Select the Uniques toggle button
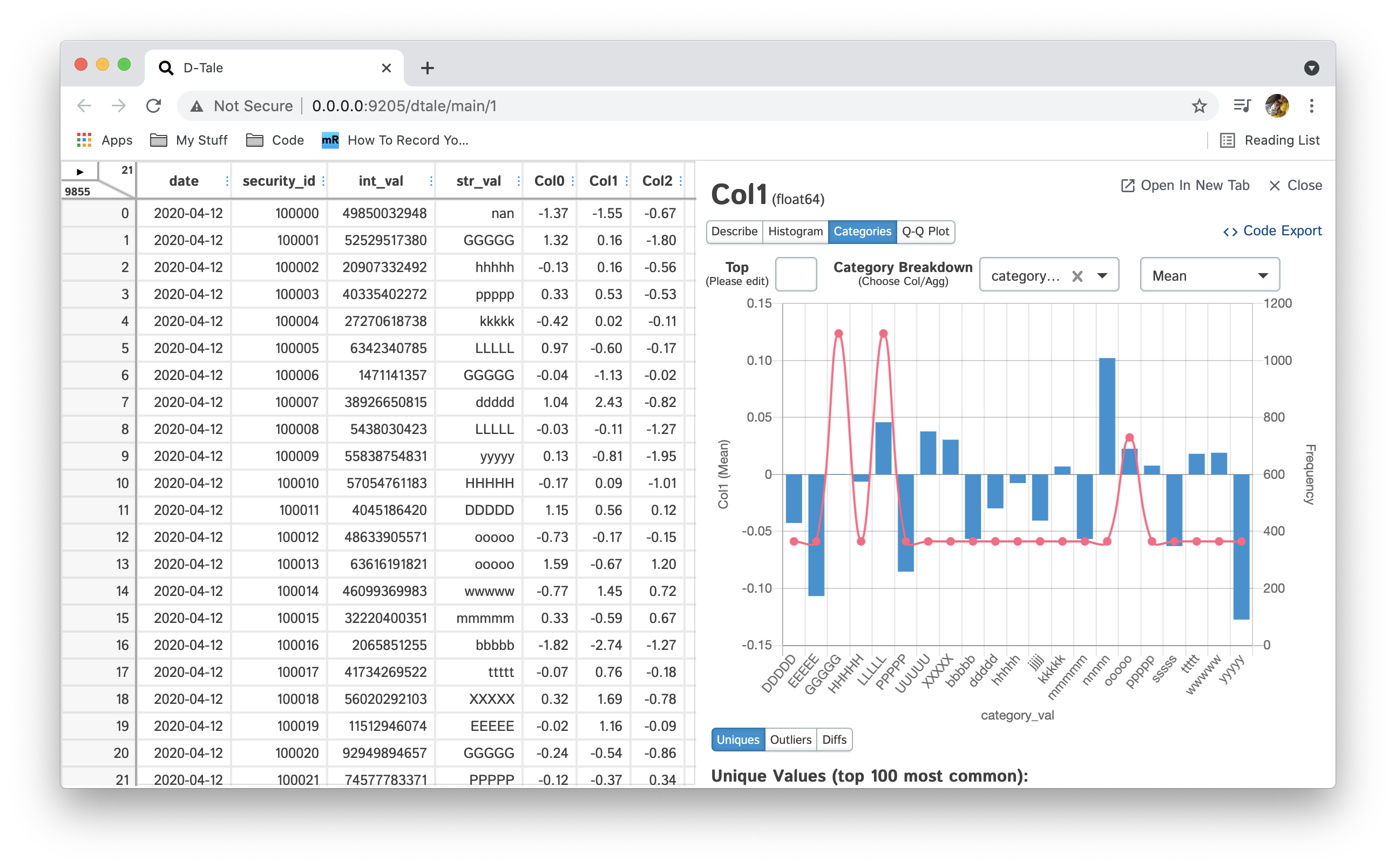This screenshot has width=1396, height=868. click(737, 740)
